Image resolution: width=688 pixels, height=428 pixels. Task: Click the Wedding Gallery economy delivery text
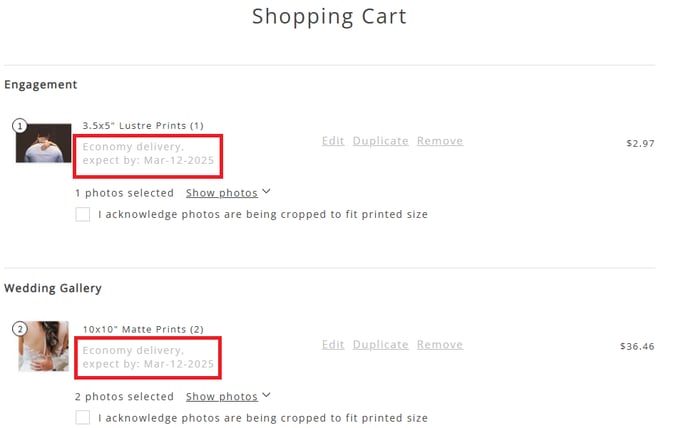pos(148,357)
